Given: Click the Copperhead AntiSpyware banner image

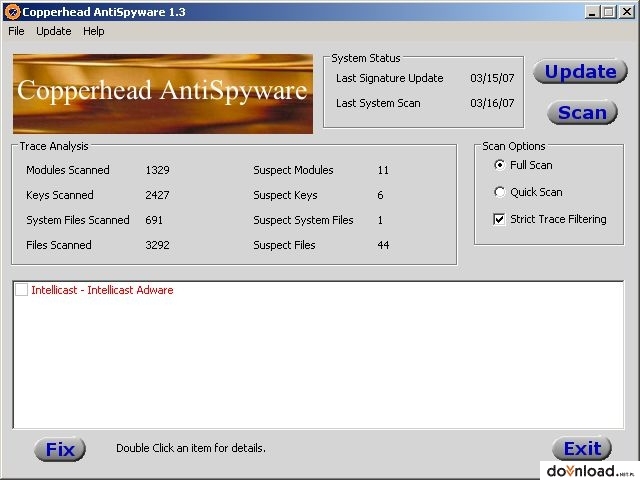Looking at the screenshot, I should [163, 93].
